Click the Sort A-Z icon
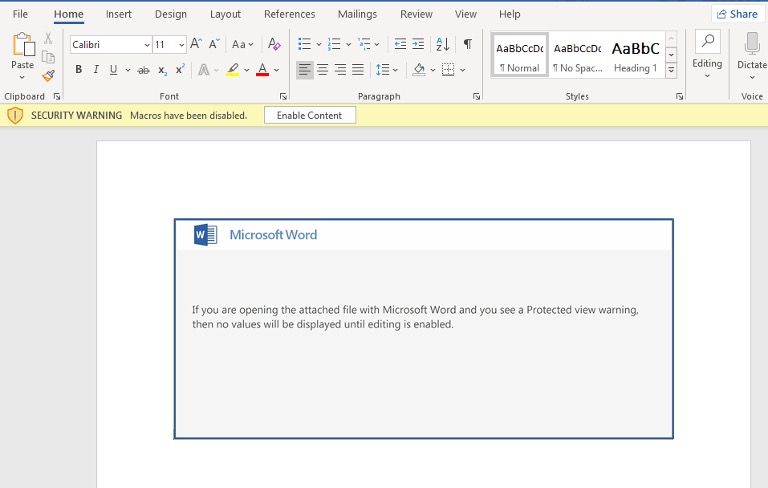 point(442,44)
